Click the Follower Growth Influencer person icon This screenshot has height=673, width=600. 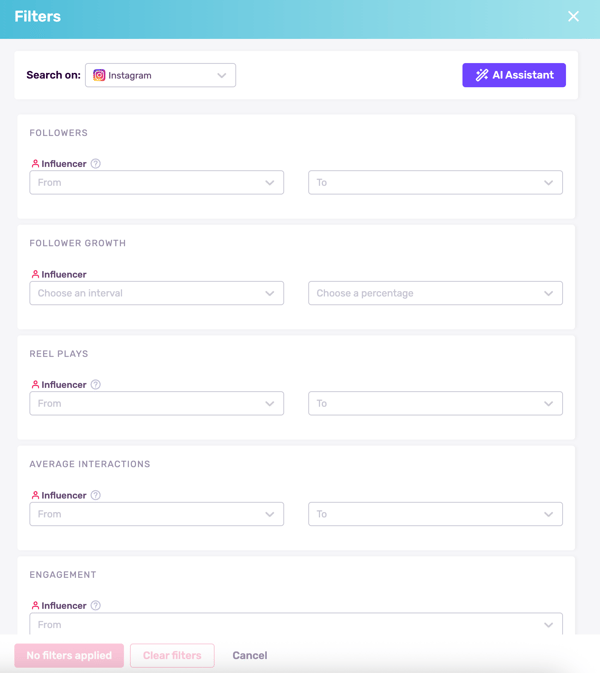tap(35, 274)
